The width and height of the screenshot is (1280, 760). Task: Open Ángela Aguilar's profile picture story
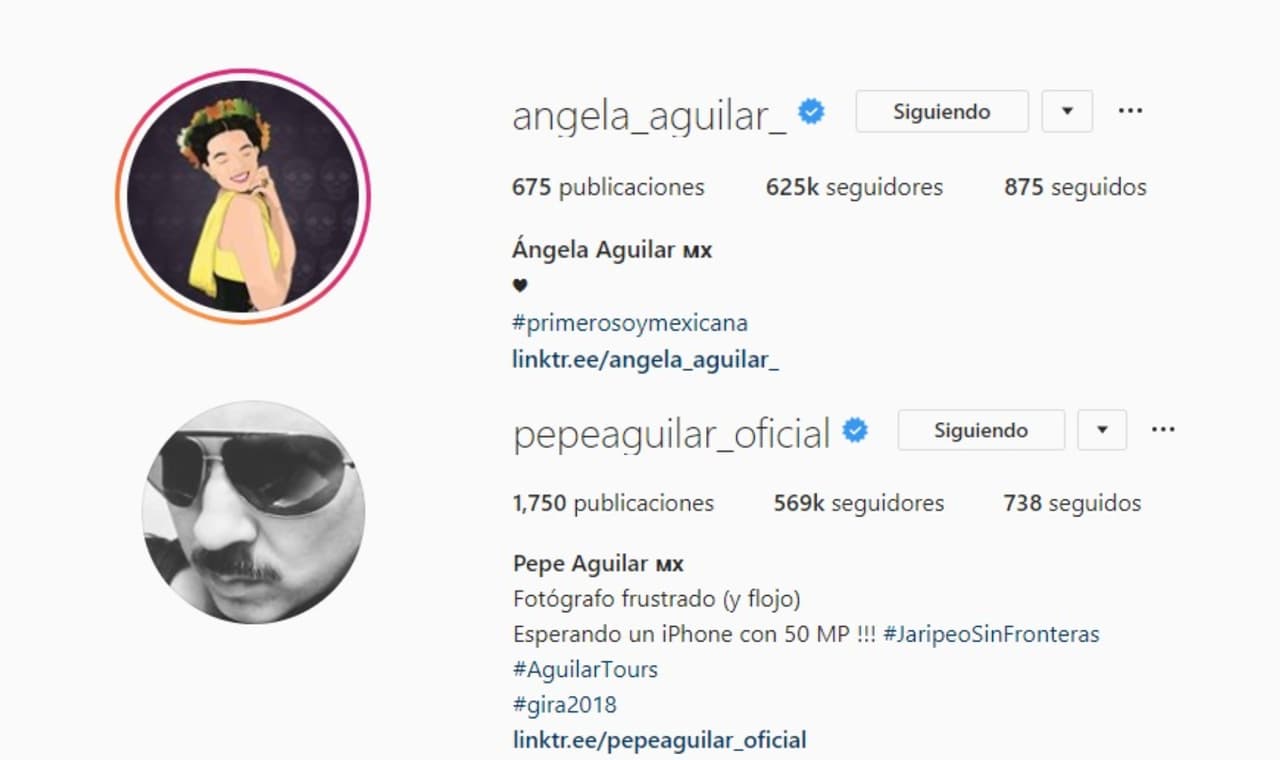click(x=243, y=196)
